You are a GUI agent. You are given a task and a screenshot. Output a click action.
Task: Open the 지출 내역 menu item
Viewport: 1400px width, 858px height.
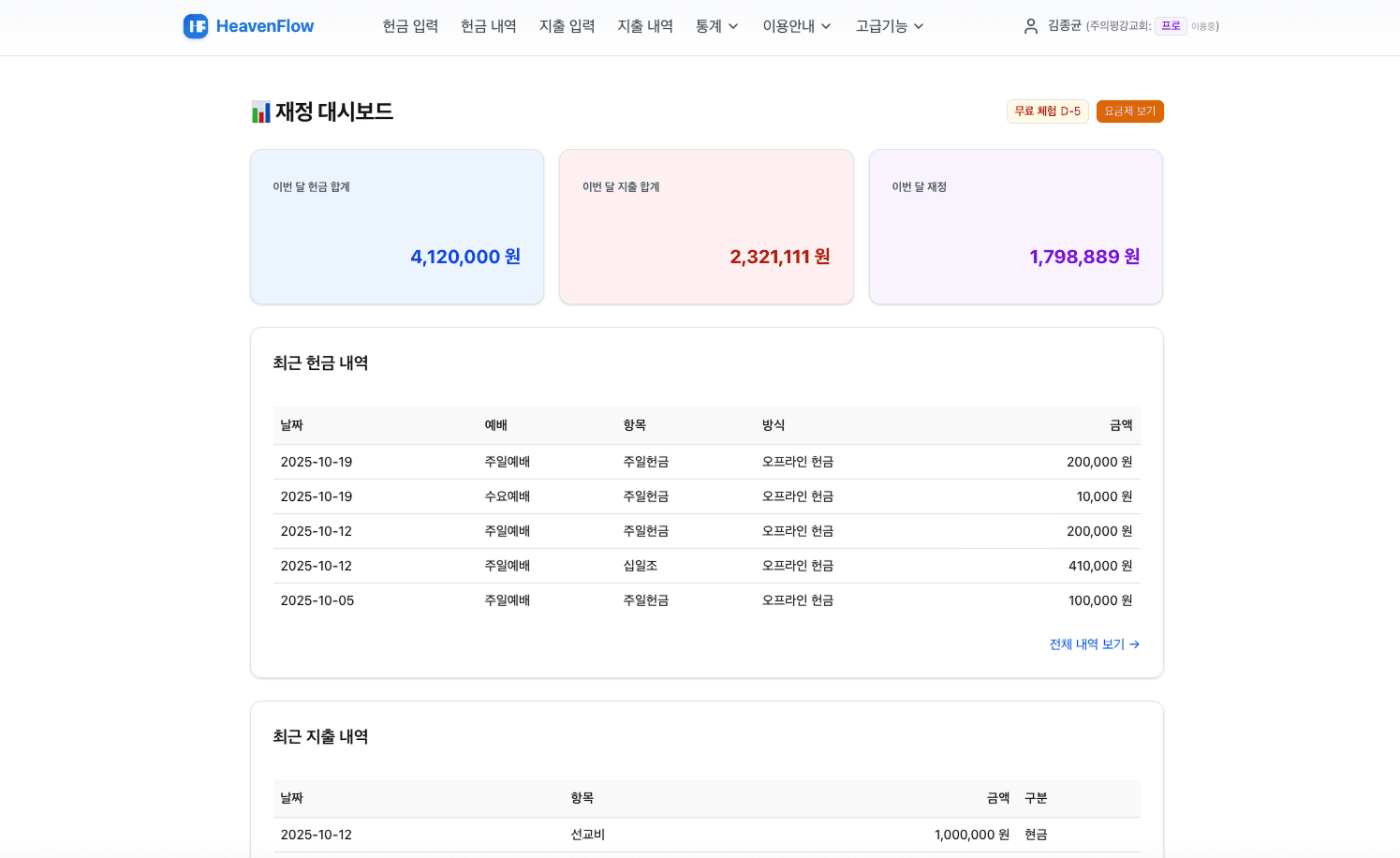(644, 25)
